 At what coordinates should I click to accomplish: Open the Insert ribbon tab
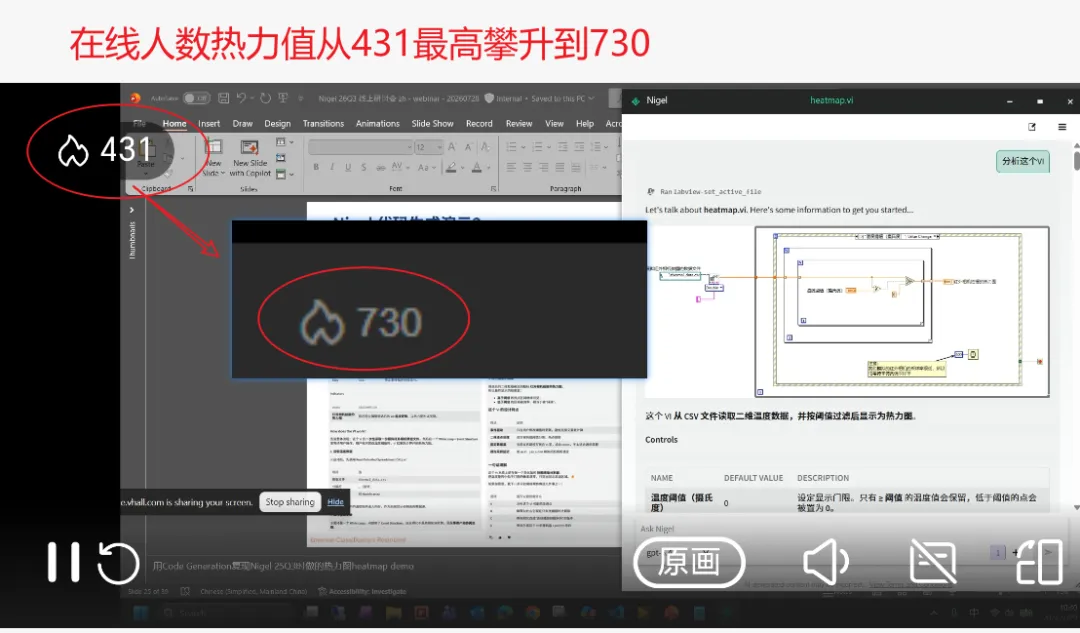tap(209, 124)
